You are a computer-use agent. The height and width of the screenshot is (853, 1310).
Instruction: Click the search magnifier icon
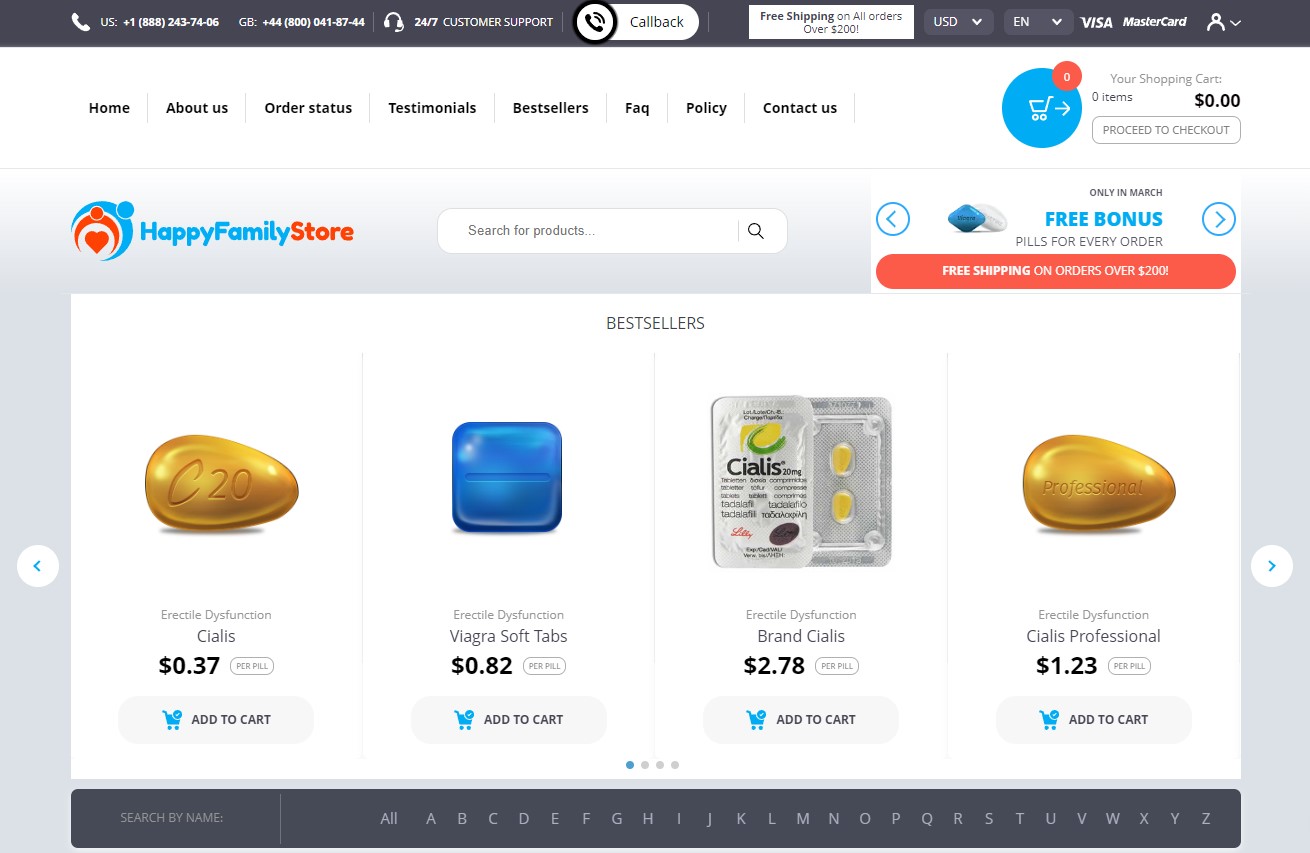pyautogui.click(x=756, y=231)
